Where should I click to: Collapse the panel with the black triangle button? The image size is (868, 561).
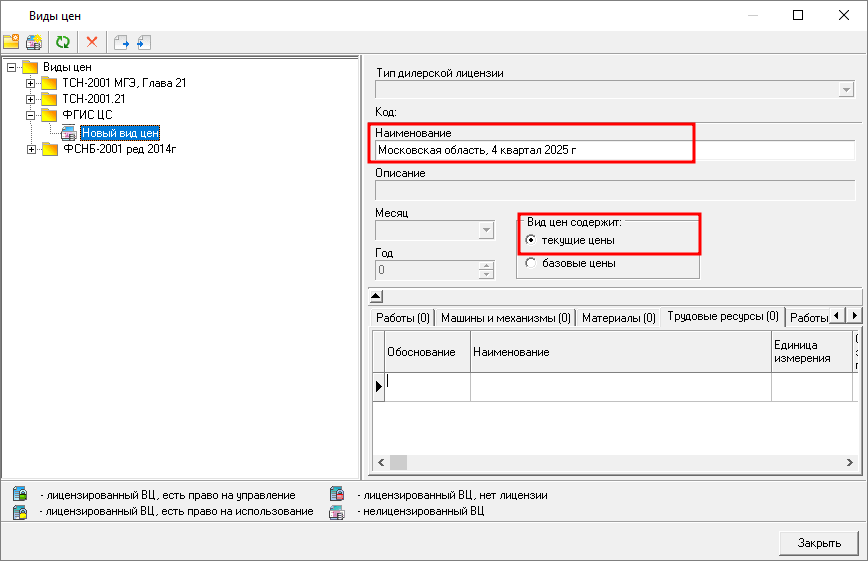click(376, 295)
